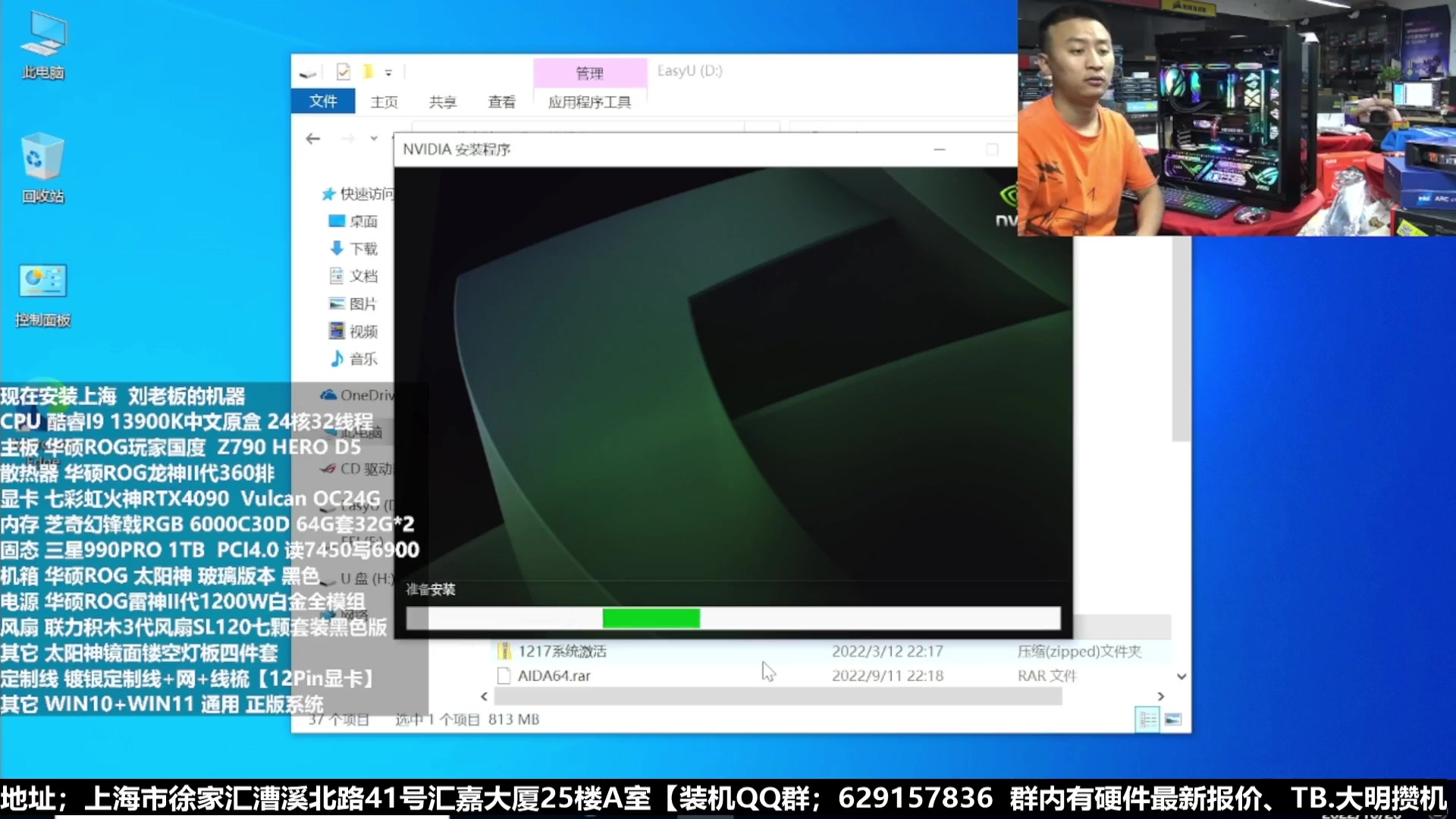The image size is (1456, 819).
Task: Open the 控制面板 desktop icon
Action: pyautogui.click(x=43, y=295)
